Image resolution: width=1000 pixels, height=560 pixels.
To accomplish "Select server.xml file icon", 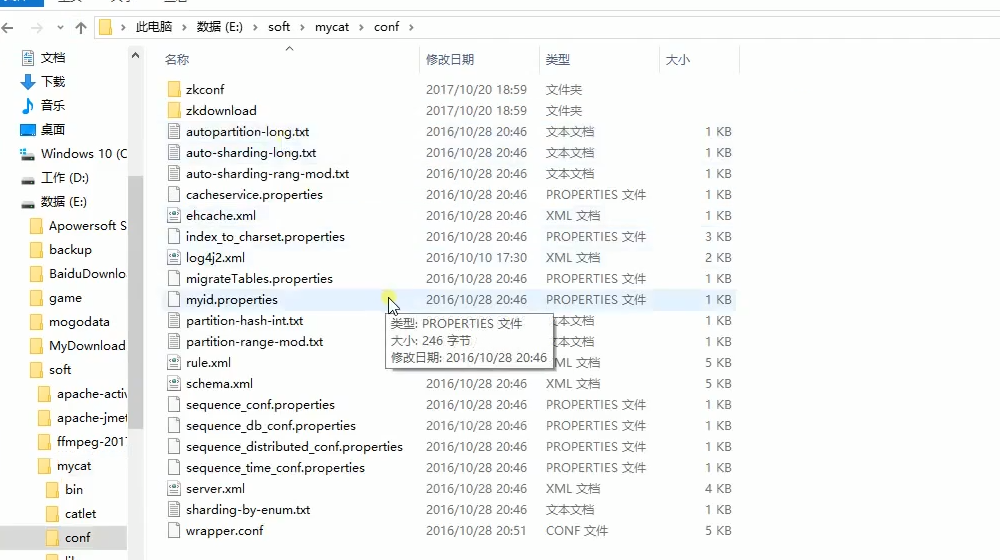I will point(174,489).
